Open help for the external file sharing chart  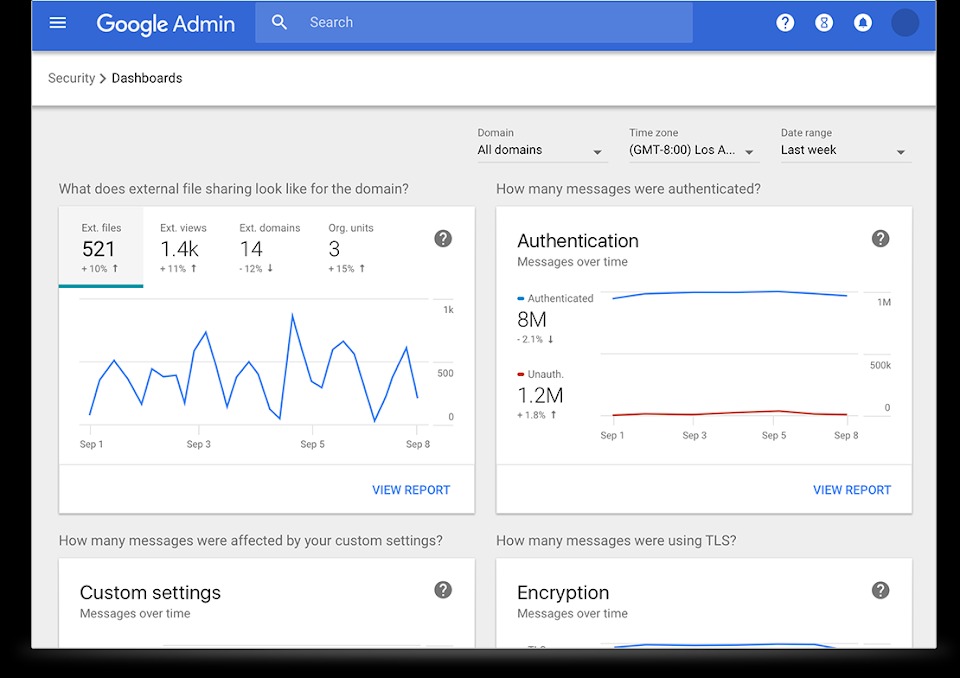pyautogui.click(x=443, y=238)
